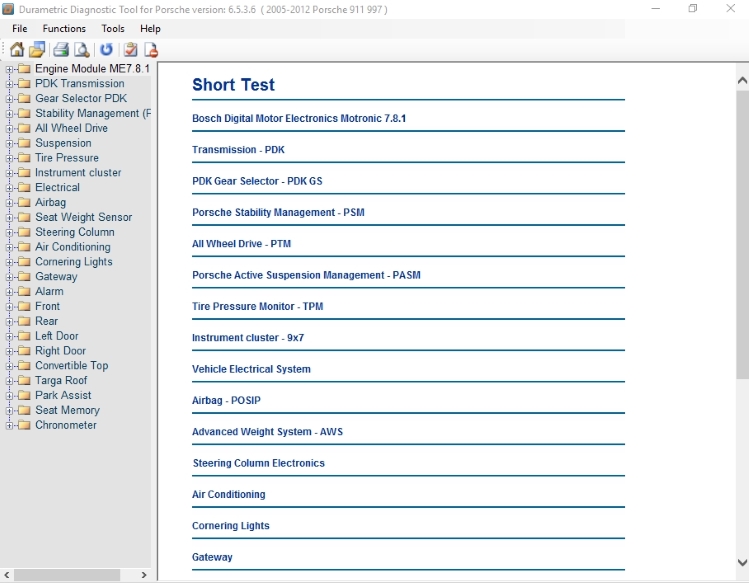Expand the Front tree node
The image size is (749, 583).
pos(9,307)
